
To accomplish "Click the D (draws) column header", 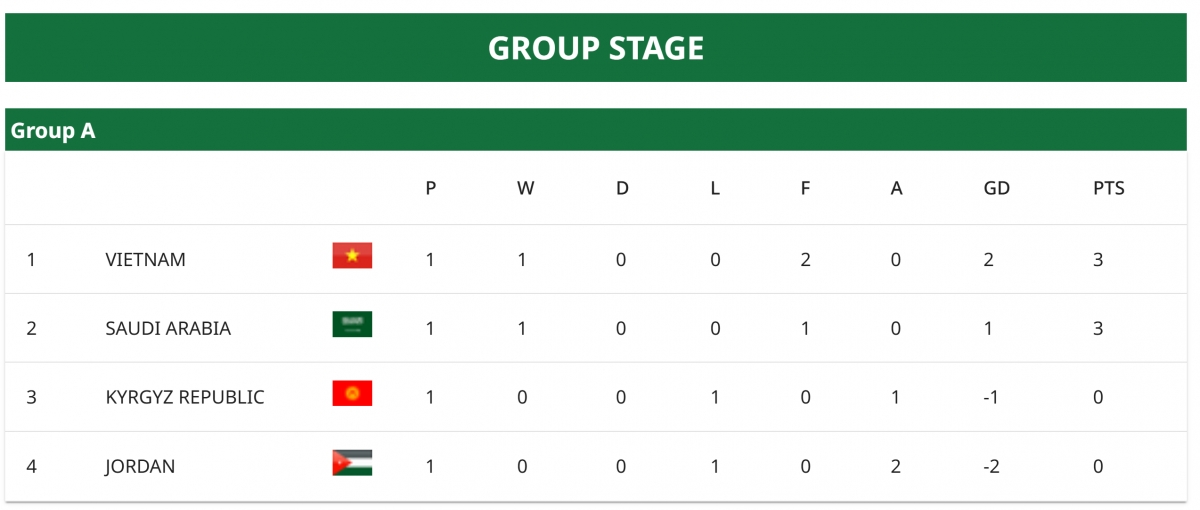I will [x=622, y=188].
